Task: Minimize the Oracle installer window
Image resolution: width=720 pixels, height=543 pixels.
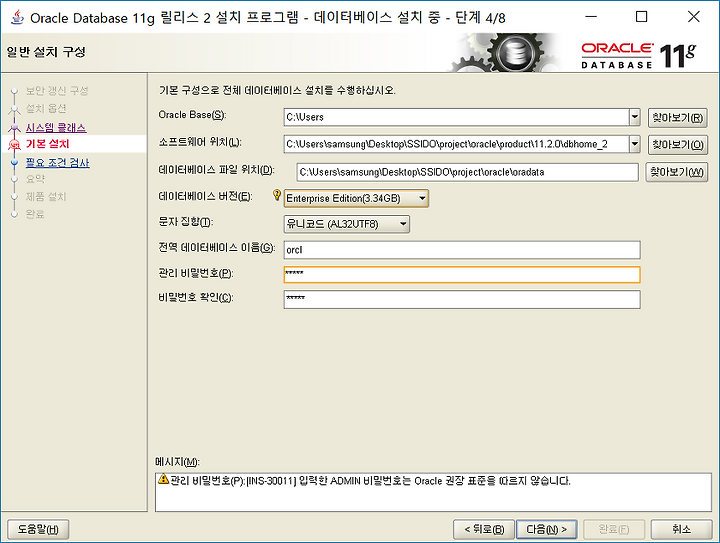Action: pos(591,17)
